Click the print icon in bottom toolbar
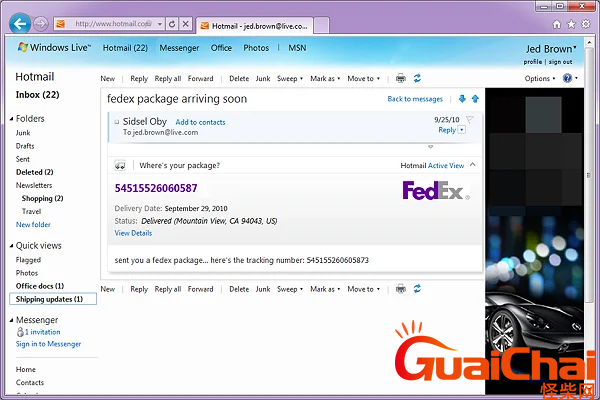The width and height of the screenshot is (600, 400). tap(401, 289)
